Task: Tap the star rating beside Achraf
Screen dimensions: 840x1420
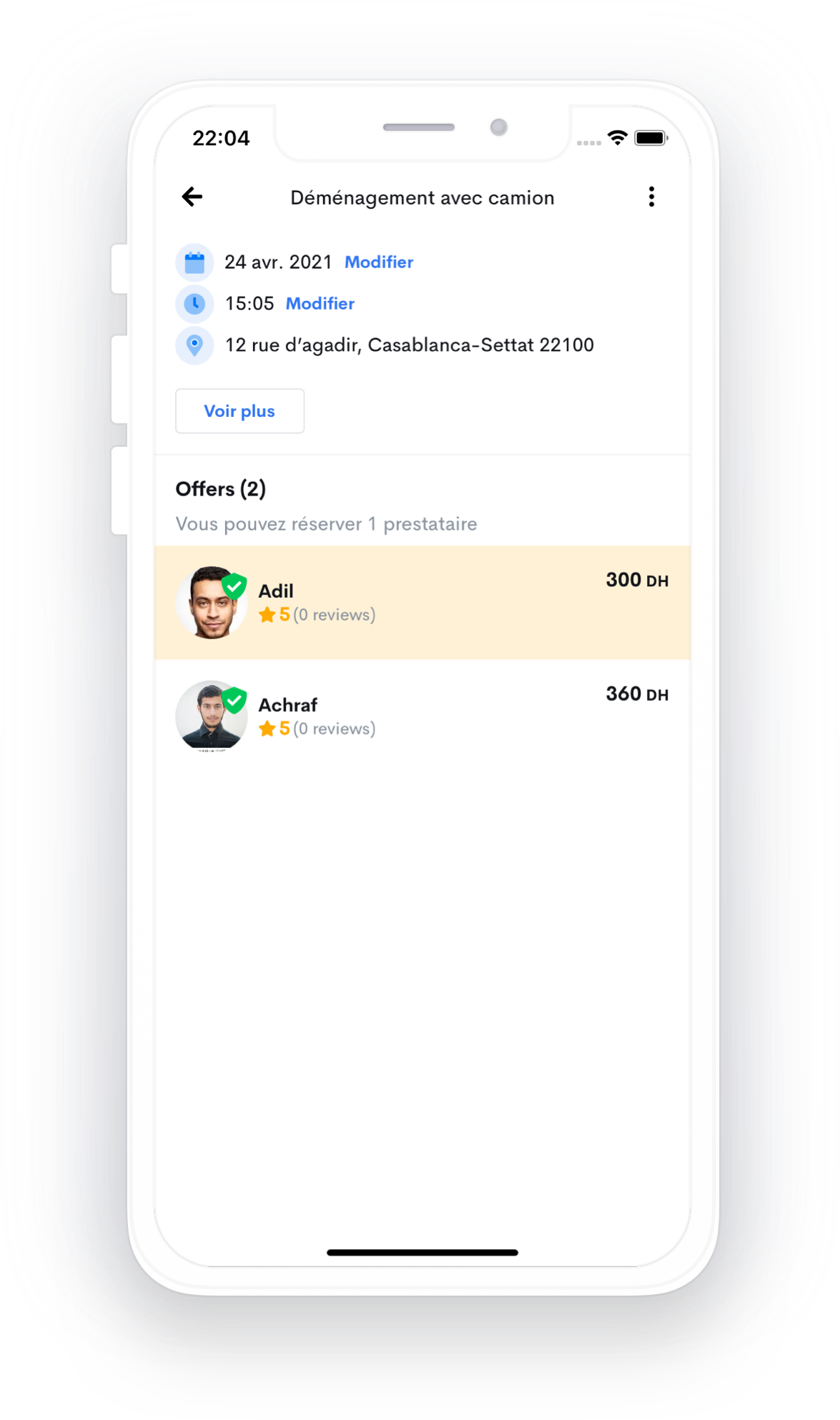Action: coord(275,729)
